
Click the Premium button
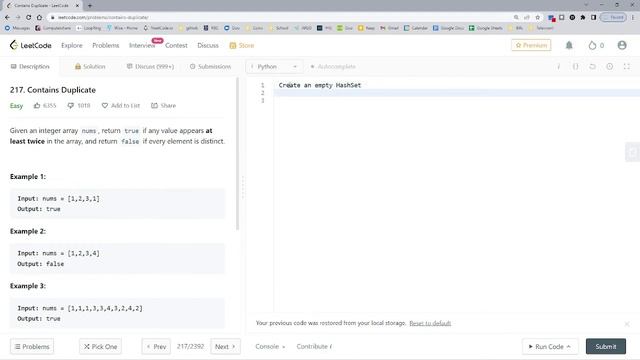(531, 45)
